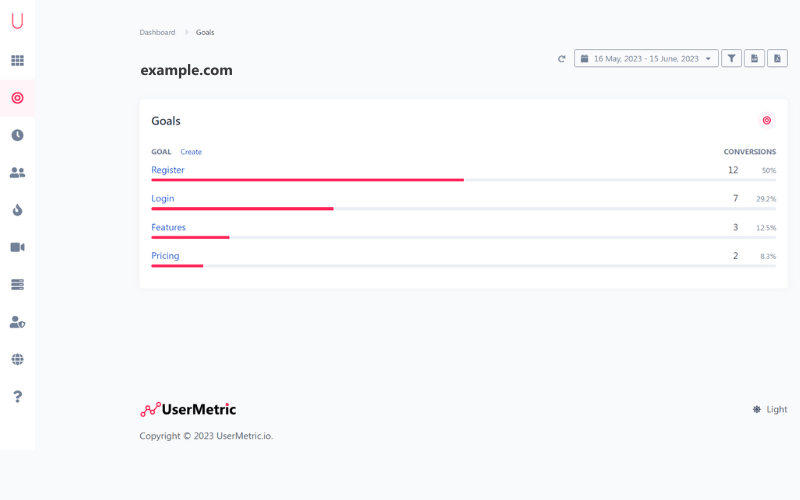
Task: Open the date range dropdown 16 May - 15 June
Action: pyautogui.click(x=646, y=58)
